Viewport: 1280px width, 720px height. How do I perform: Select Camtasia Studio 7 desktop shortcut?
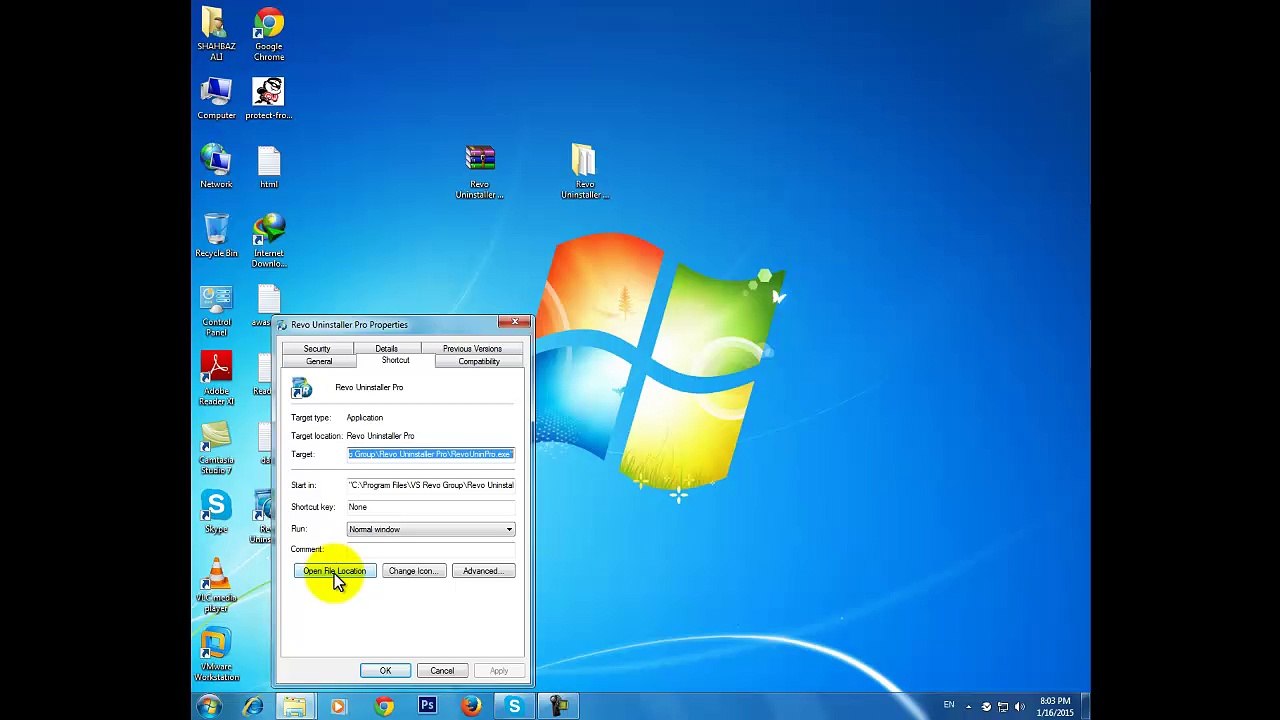pyautogui.click(x=216, y=449)
